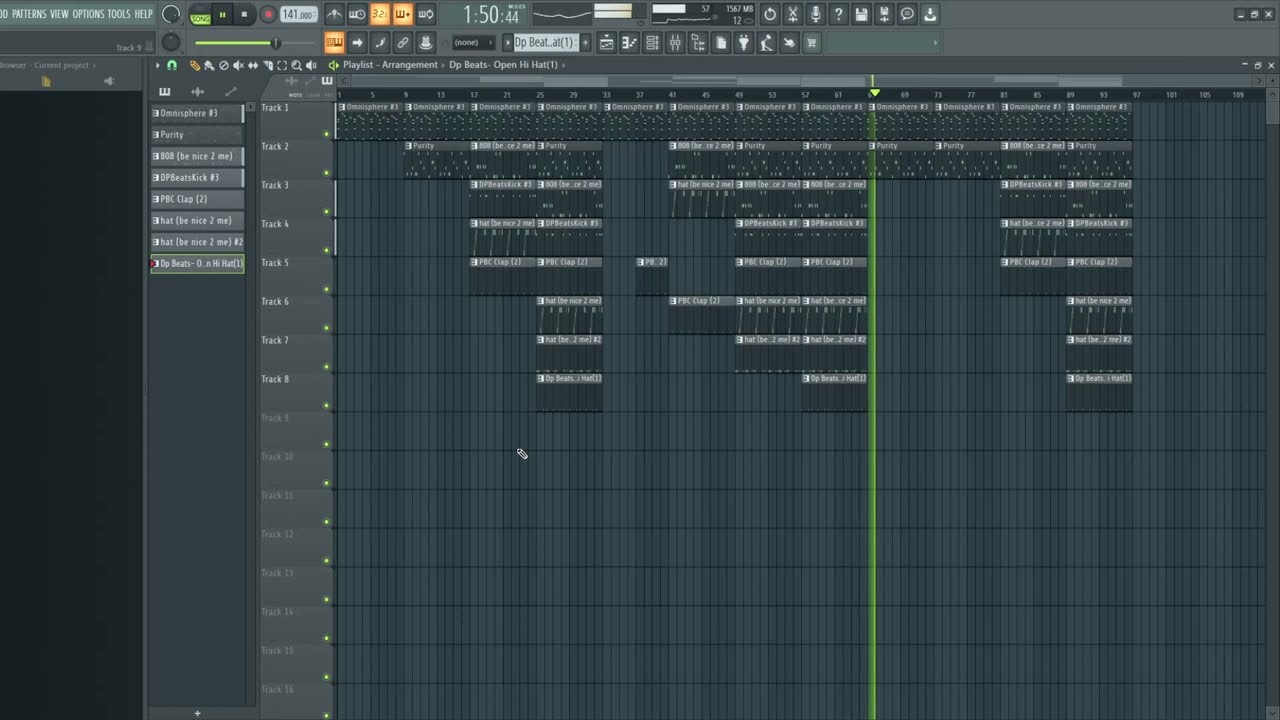Toggle auto-scrolling arrow icon
Screen dimensions: 1280x720
(357, 43)
